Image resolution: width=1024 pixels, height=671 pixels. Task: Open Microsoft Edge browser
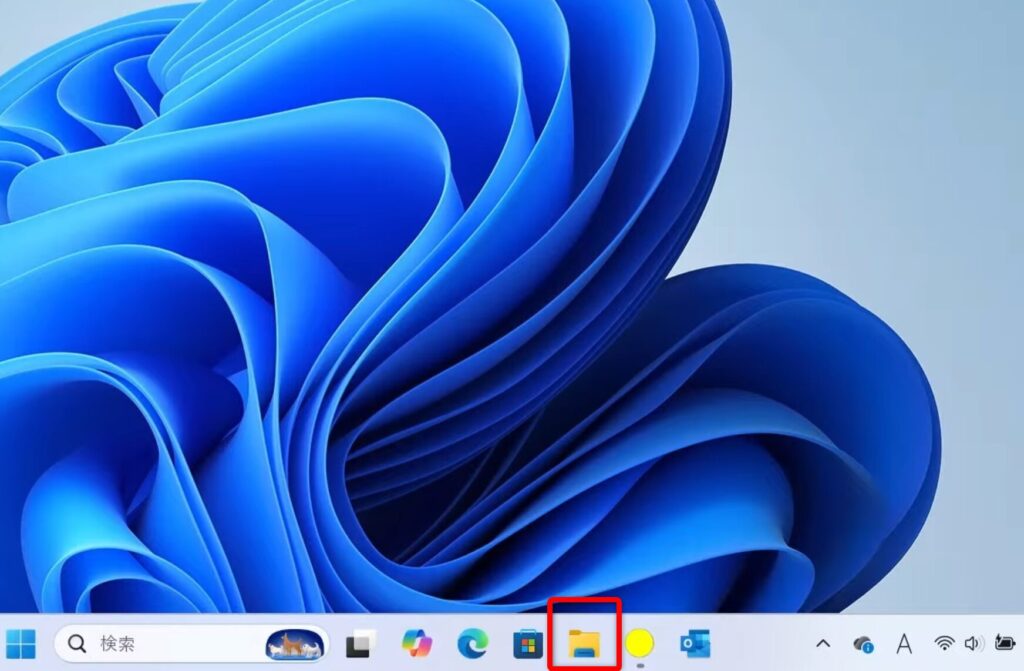(x=472, y=643)
